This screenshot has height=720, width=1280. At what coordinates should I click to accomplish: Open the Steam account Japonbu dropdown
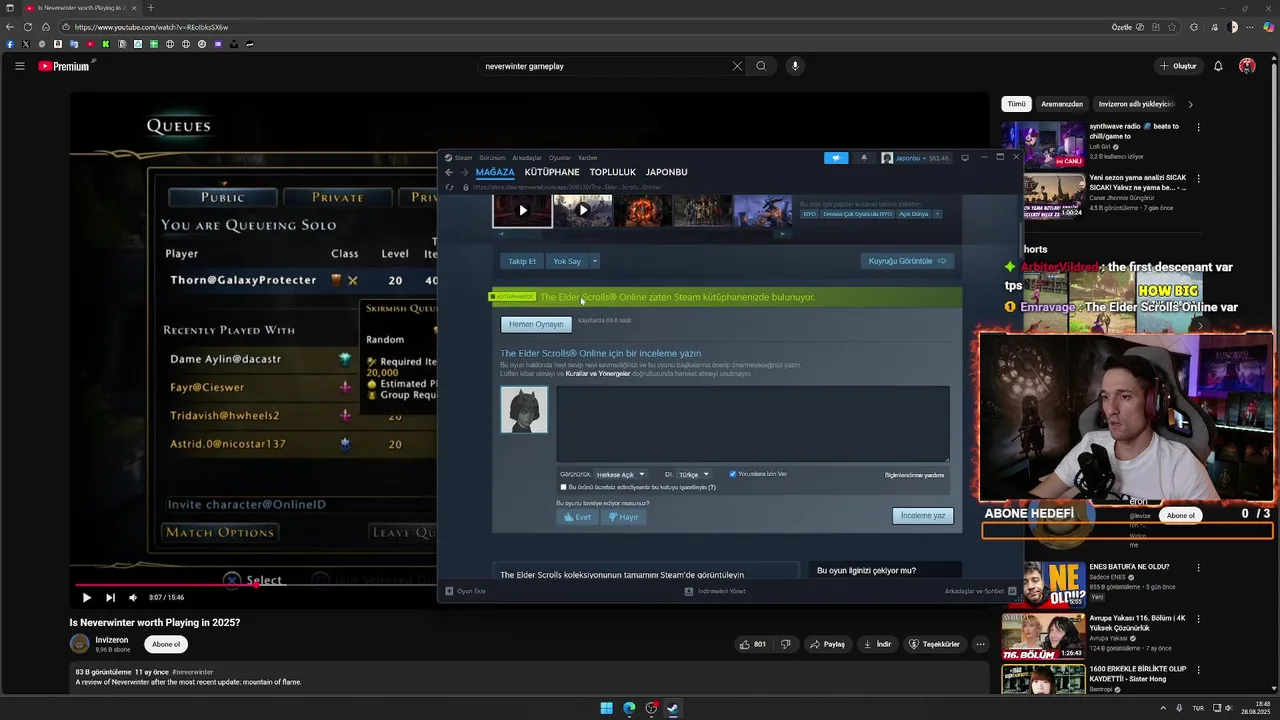click(x=915, y=158)
